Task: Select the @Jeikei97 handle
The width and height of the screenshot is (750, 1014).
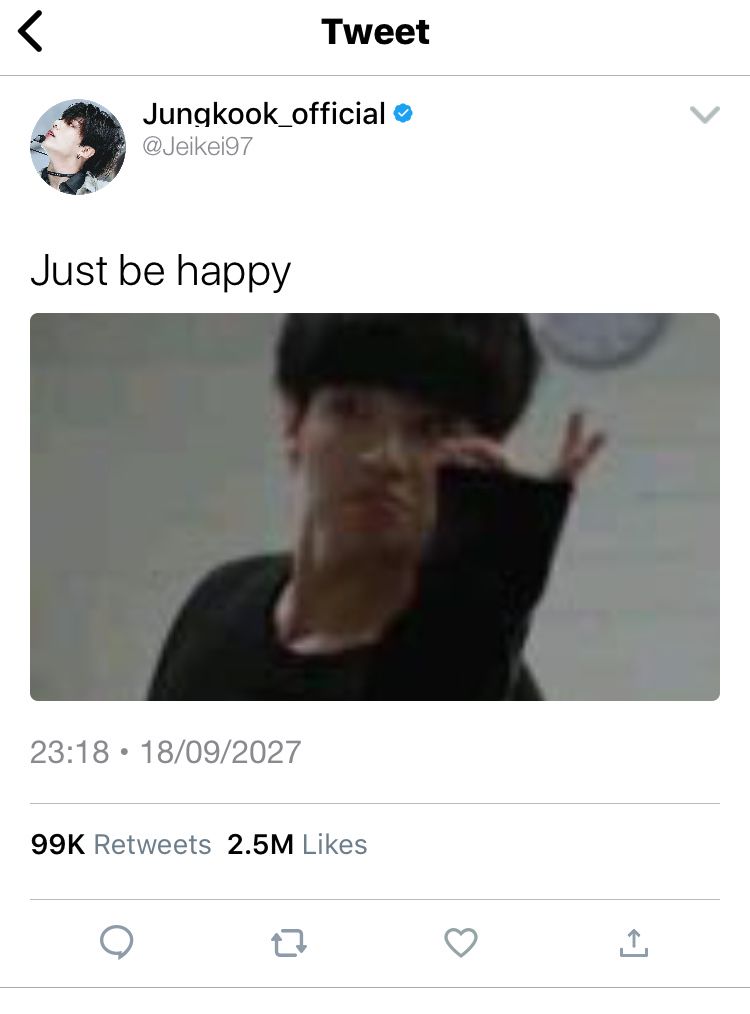Action: tap(197, 146)
